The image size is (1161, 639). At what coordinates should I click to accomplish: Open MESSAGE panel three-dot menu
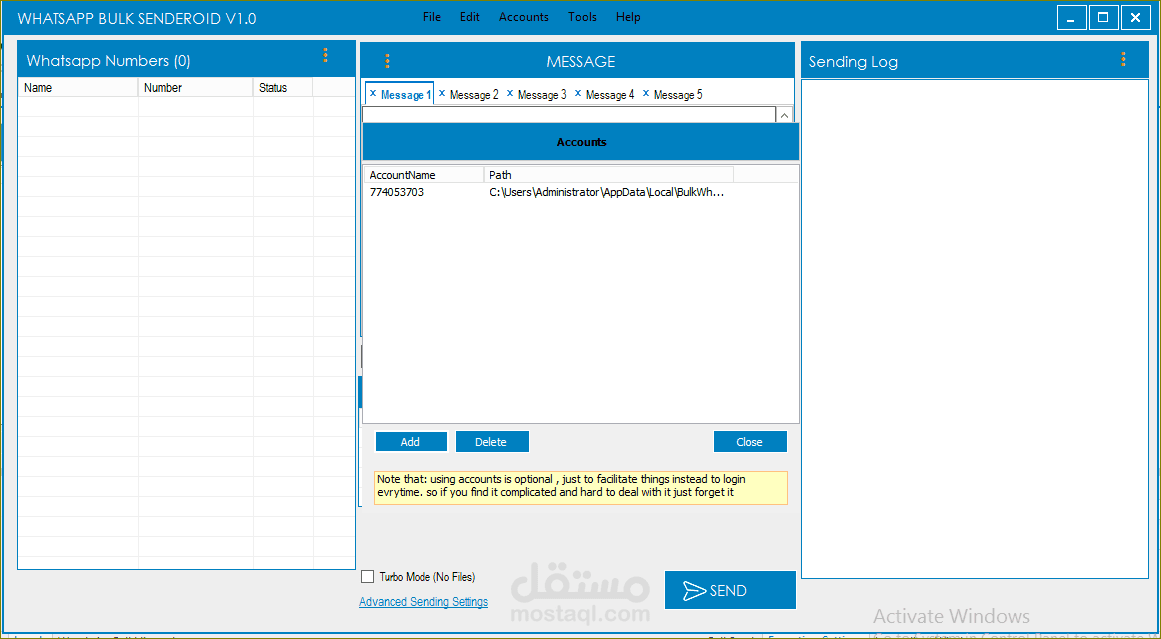tap(387, 61)
